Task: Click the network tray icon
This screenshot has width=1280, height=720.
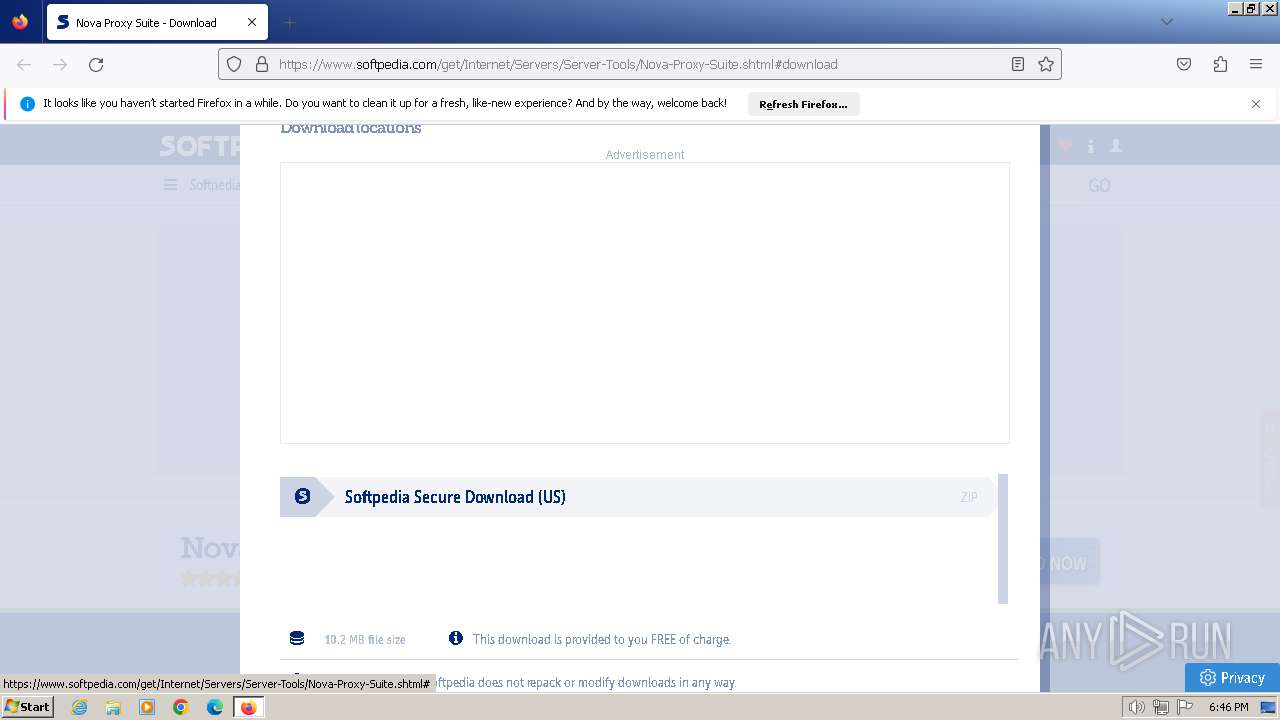Action: click(1161, 707)
